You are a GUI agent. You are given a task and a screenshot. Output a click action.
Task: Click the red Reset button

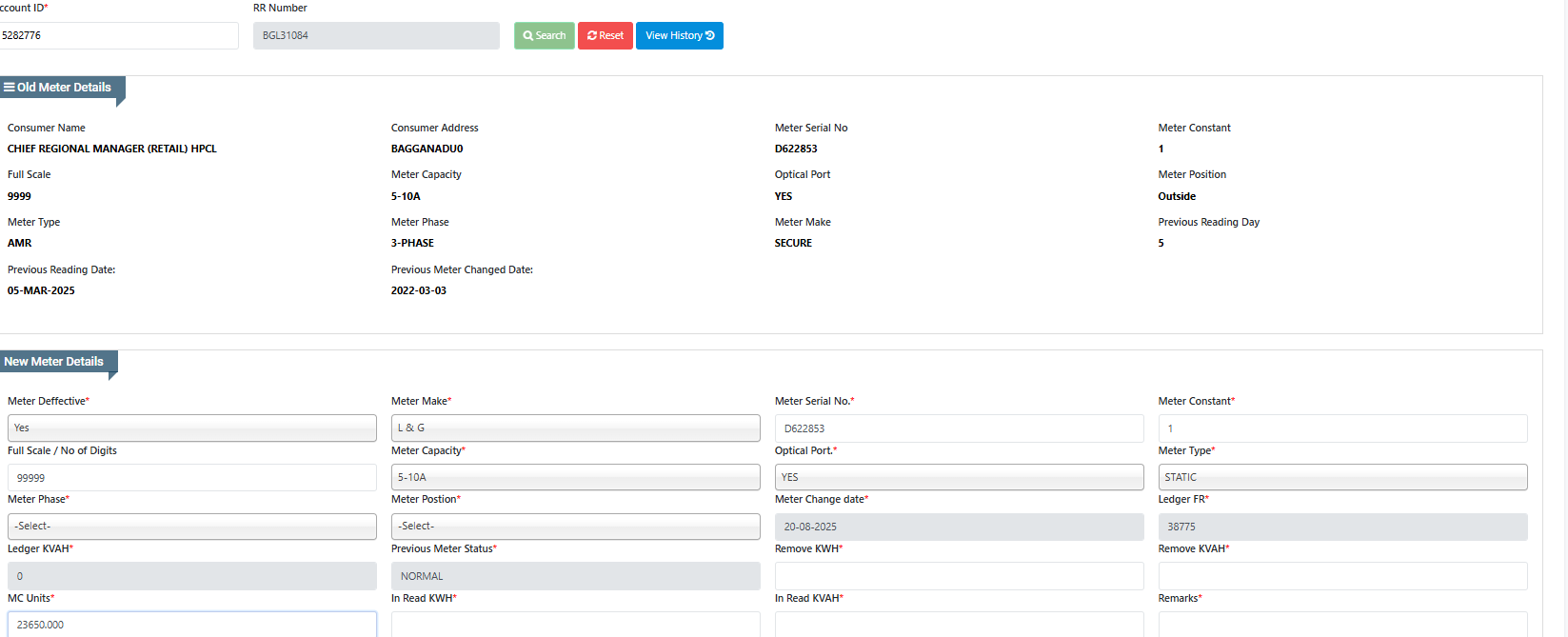(605, 36)
